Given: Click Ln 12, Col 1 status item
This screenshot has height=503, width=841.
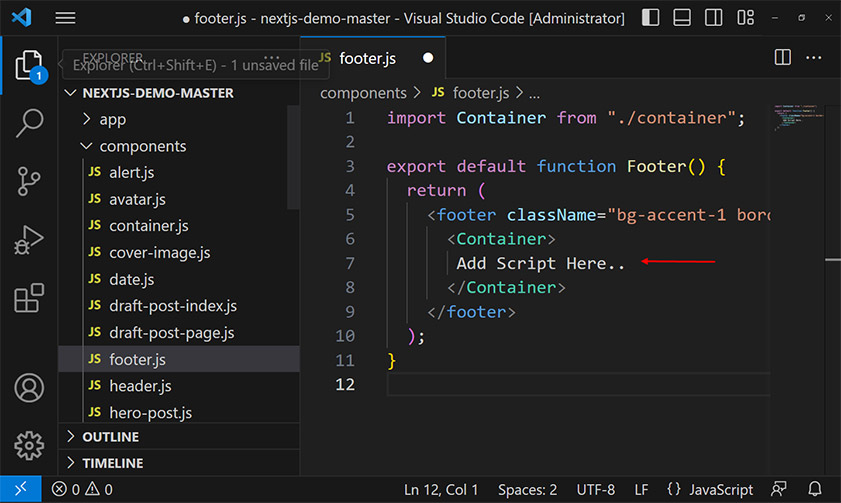Looking at the screenshot, I should (x=440, y=489).
